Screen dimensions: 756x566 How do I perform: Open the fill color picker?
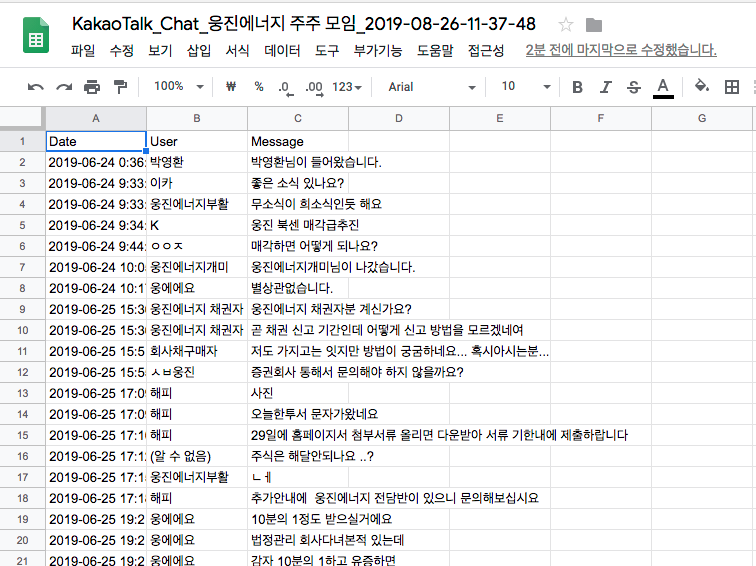pos(702,87)
